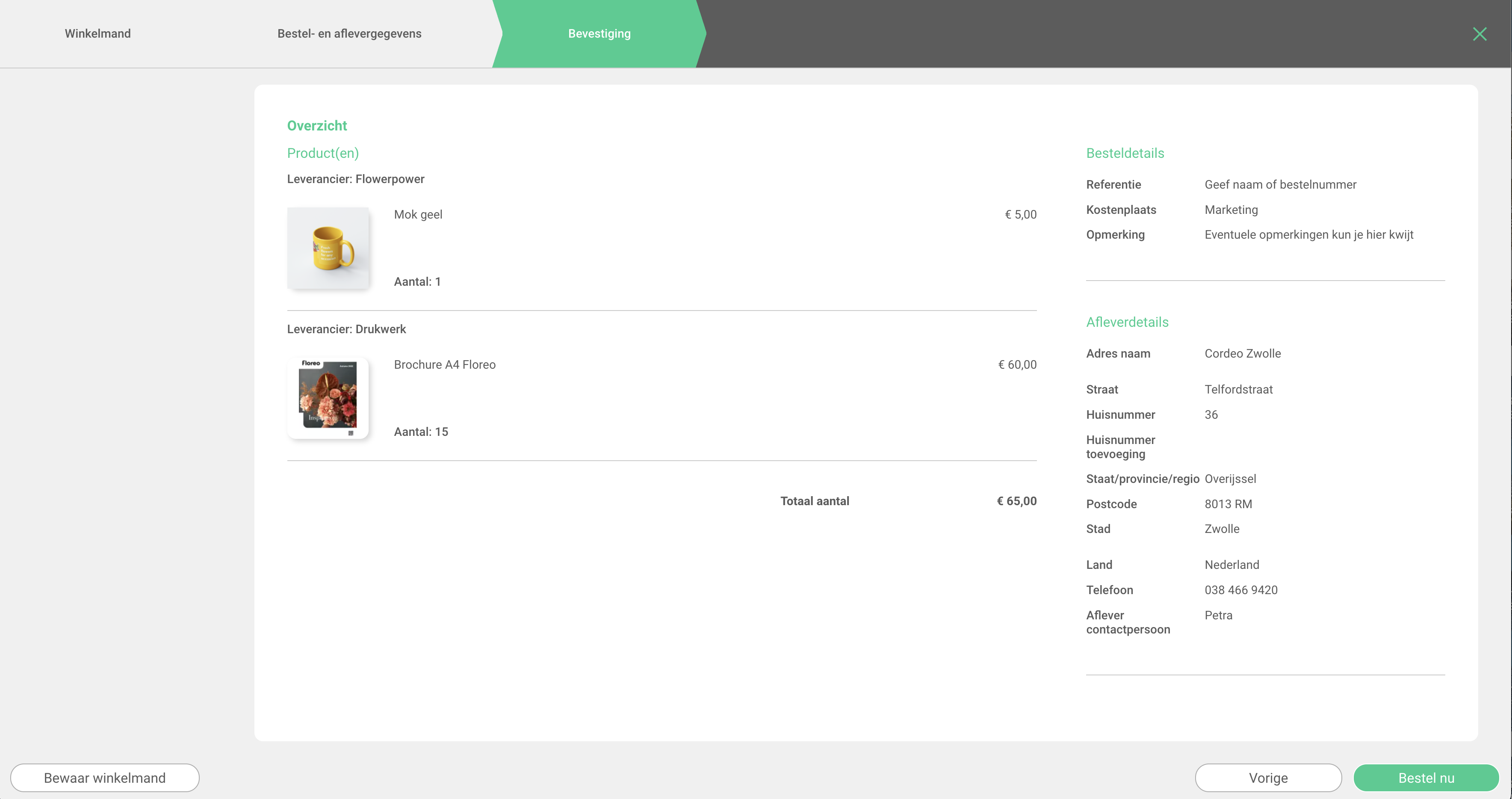
Task: Click the € 65,00 total amount
Action: pyautogui.click(x=1016, y=501)
